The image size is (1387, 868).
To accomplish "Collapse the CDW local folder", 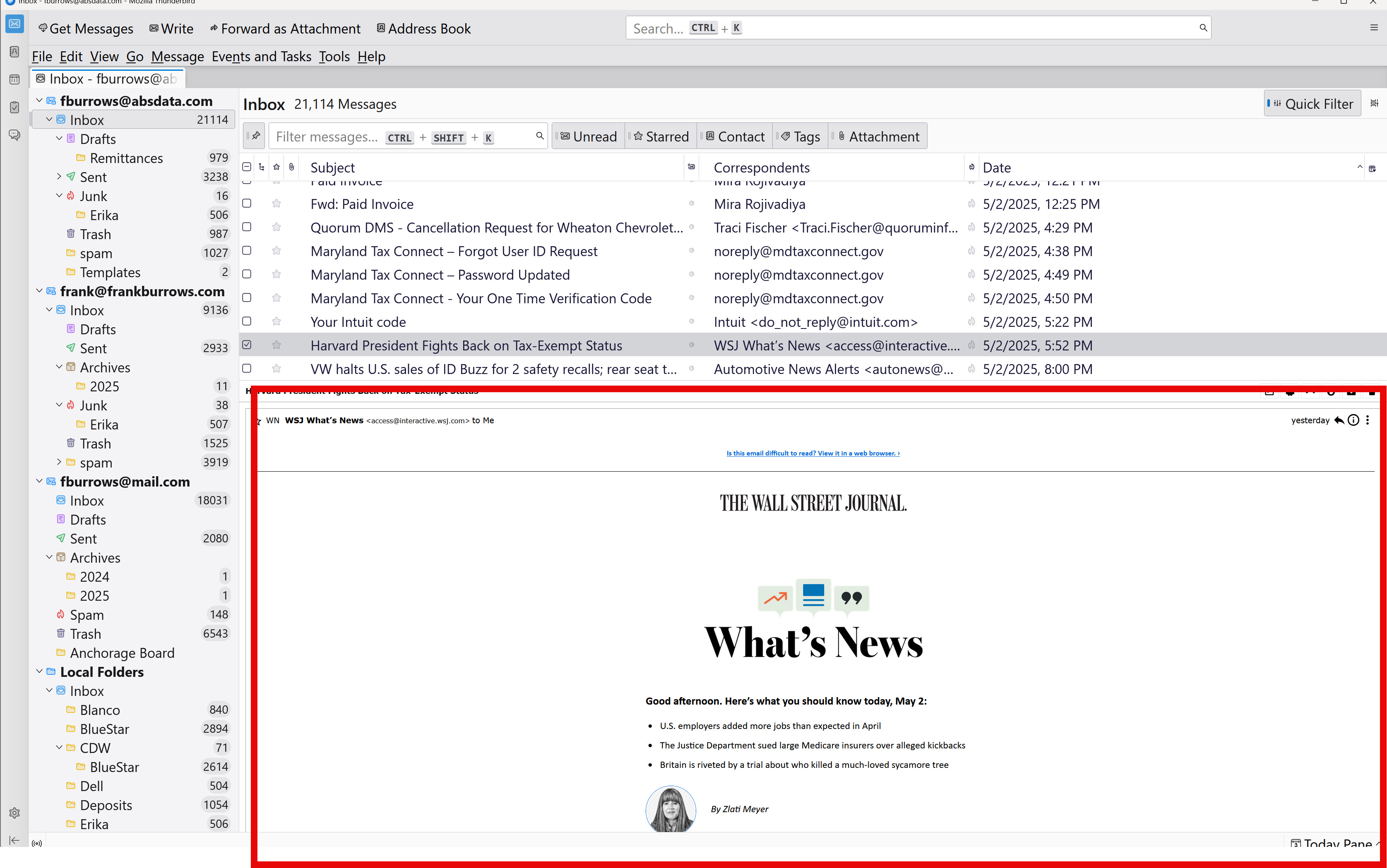I will tap(59, 748).
